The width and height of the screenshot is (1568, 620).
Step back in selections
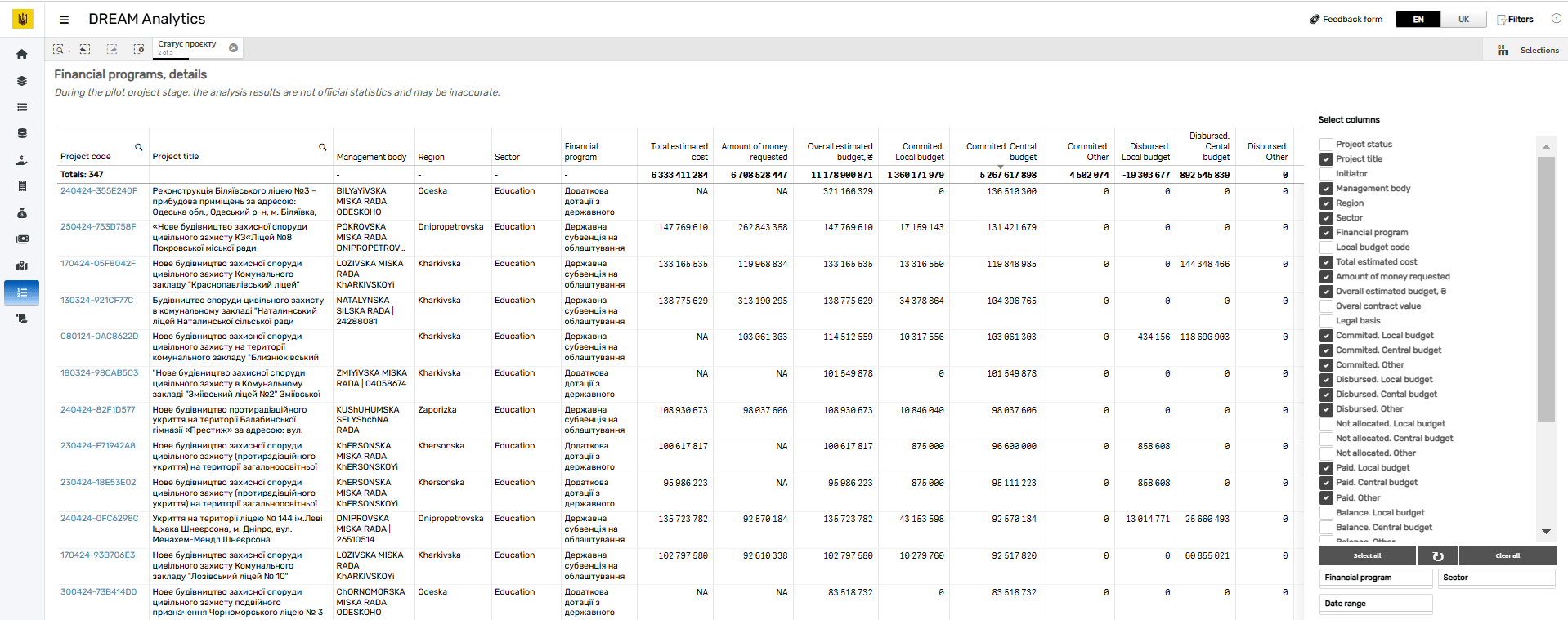coord(85,49)
